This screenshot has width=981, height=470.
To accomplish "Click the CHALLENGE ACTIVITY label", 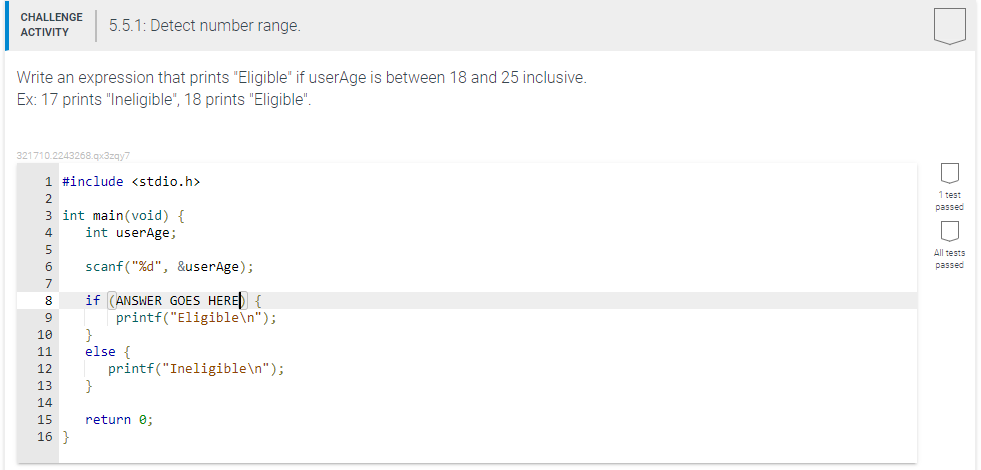I will [51, 25].
